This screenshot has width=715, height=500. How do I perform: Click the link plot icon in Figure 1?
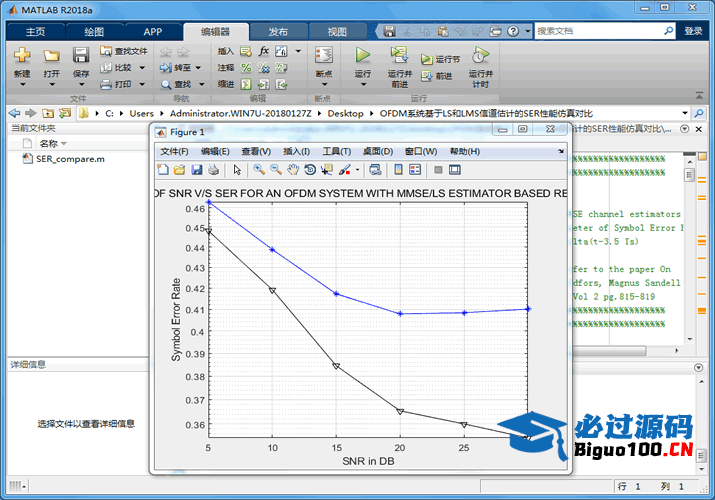pyautogui.click(x=375, y=170)
